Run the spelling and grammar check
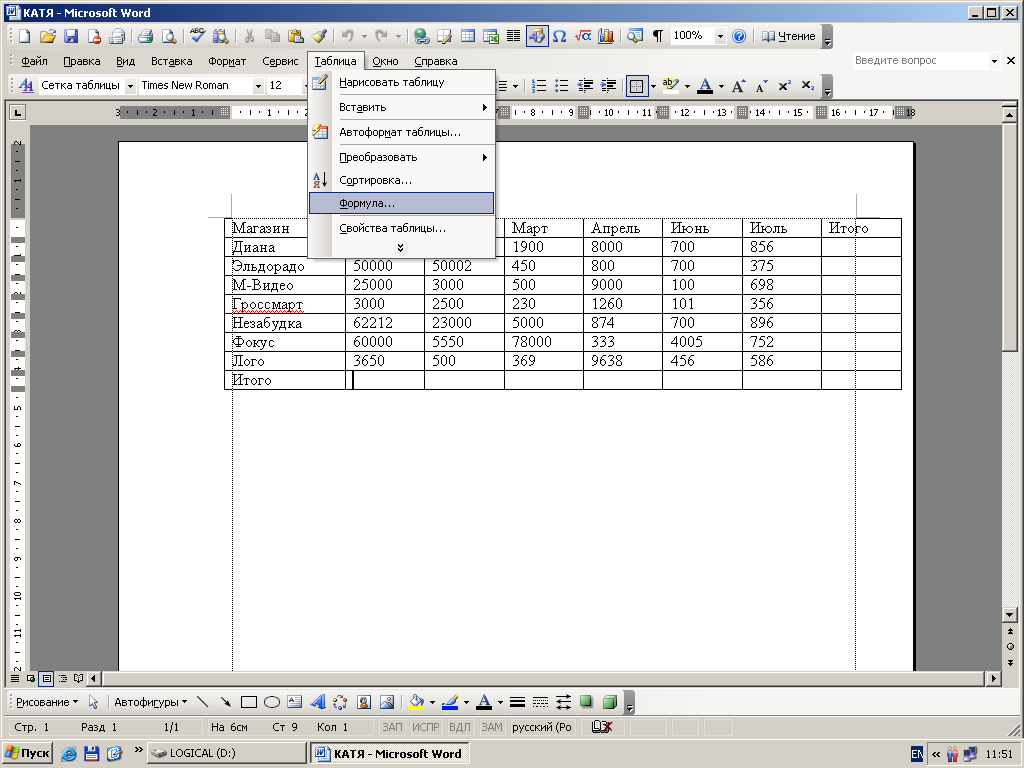Viewport: 1024px width, 768px height. [x=197, y=36]
